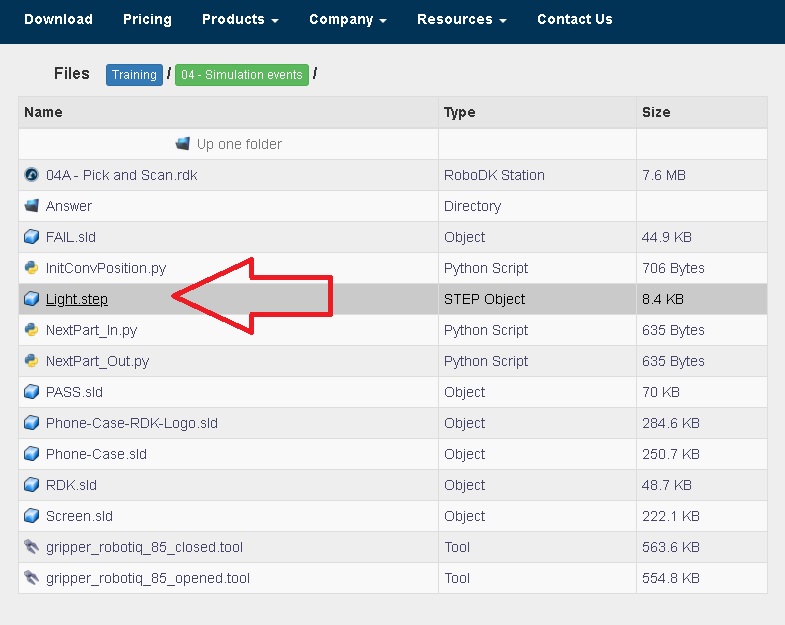Click the Python icon beside NextPart_Out.py
Image resolution: width=785 pixels, height=625 pixels.
31,361
